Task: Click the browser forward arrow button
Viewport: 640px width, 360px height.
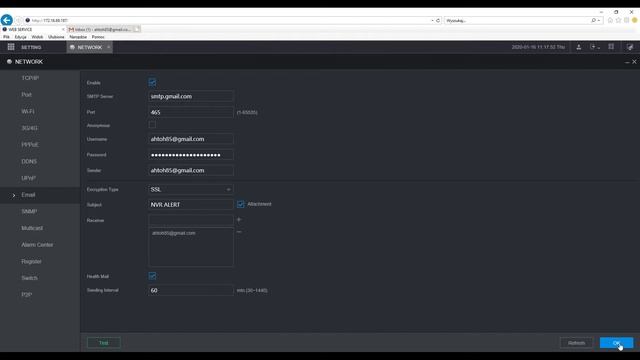Action: pos(18,20)
